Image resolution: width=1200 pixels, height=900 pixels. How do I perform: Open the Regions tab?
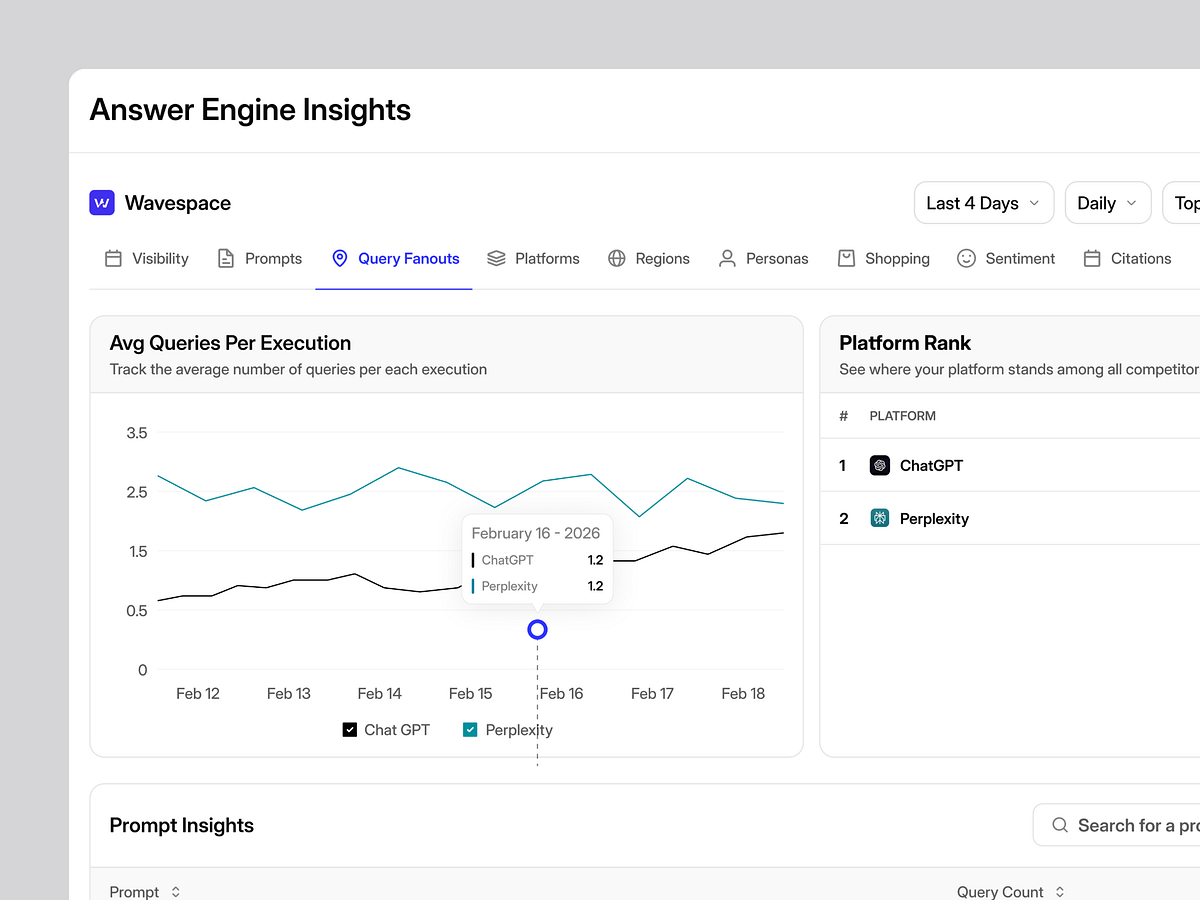tap(649, 258)
